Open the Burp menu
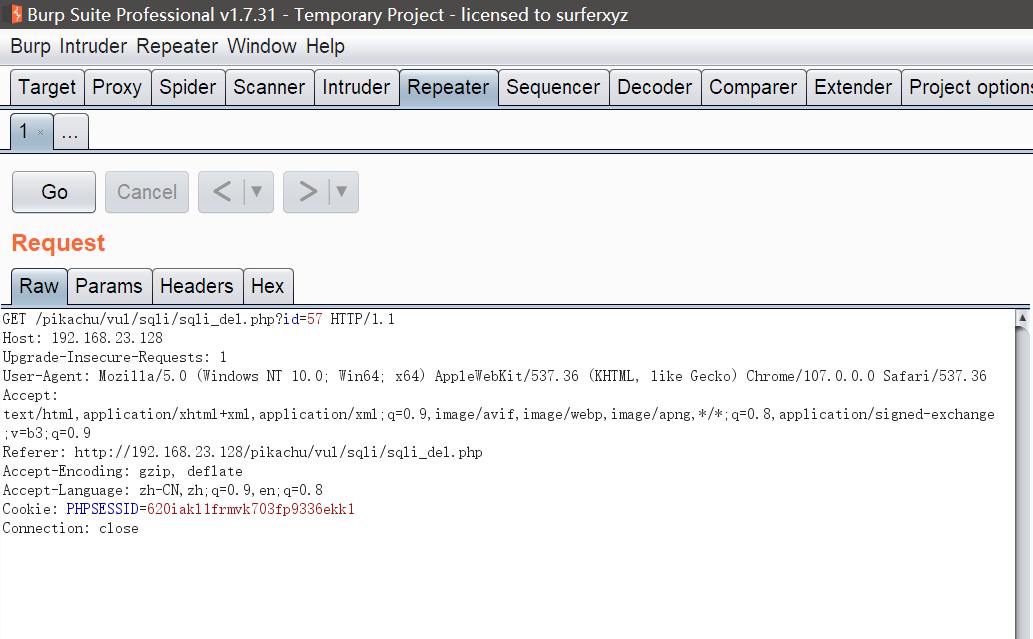 click(x=30, y=46)
